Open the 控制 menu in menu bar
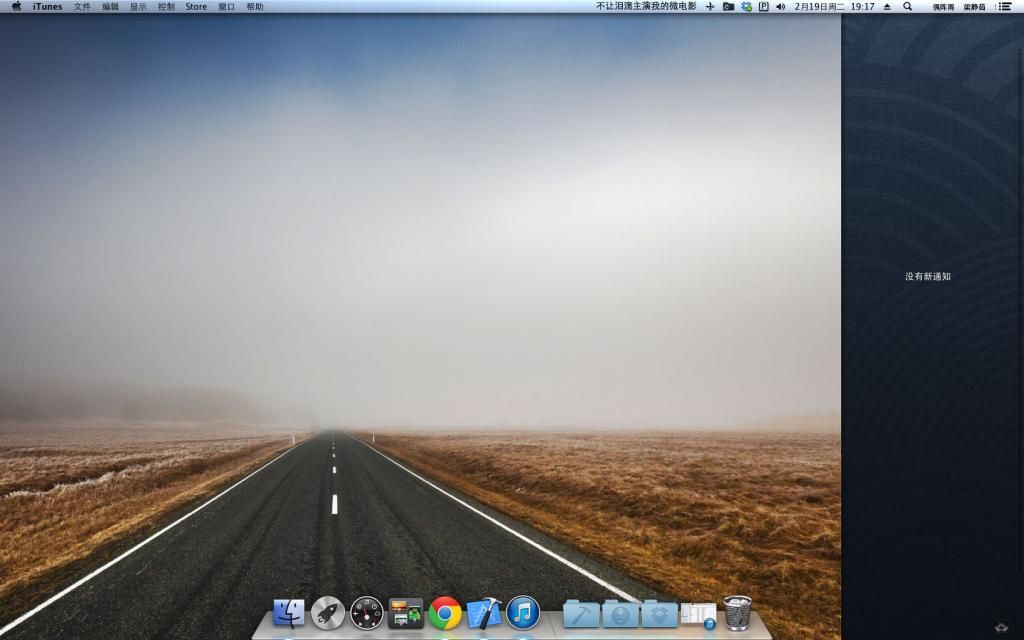Screen dimensions: 1024x640 pos(166,6)
